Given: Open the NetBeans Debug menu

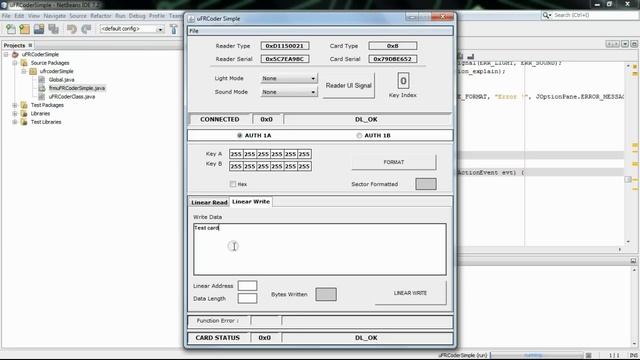Looking at the screenshot, I should [137, 16].
